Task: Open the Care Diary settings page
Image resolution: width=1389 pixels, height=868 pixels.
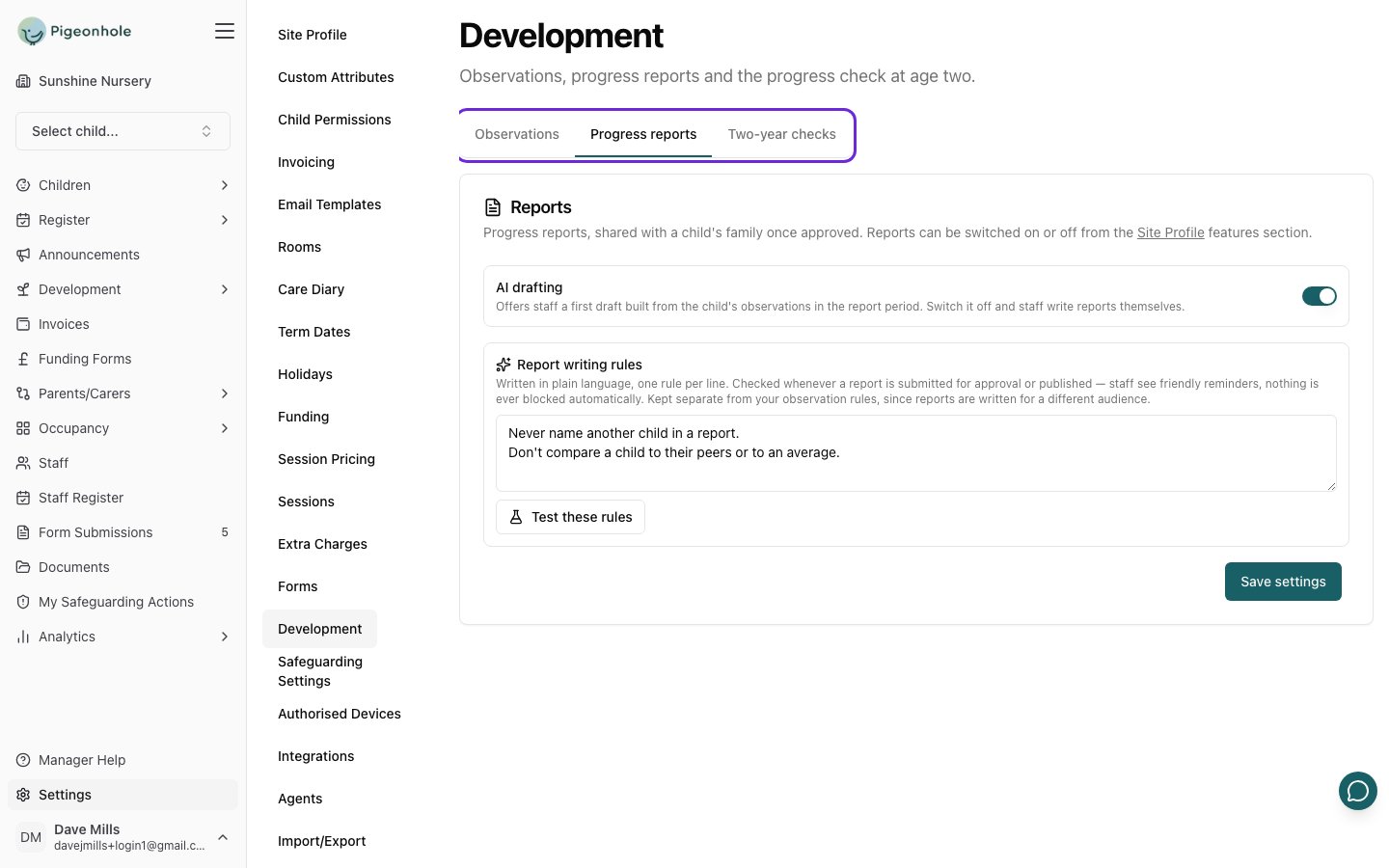Action: (x=311, y=289)
